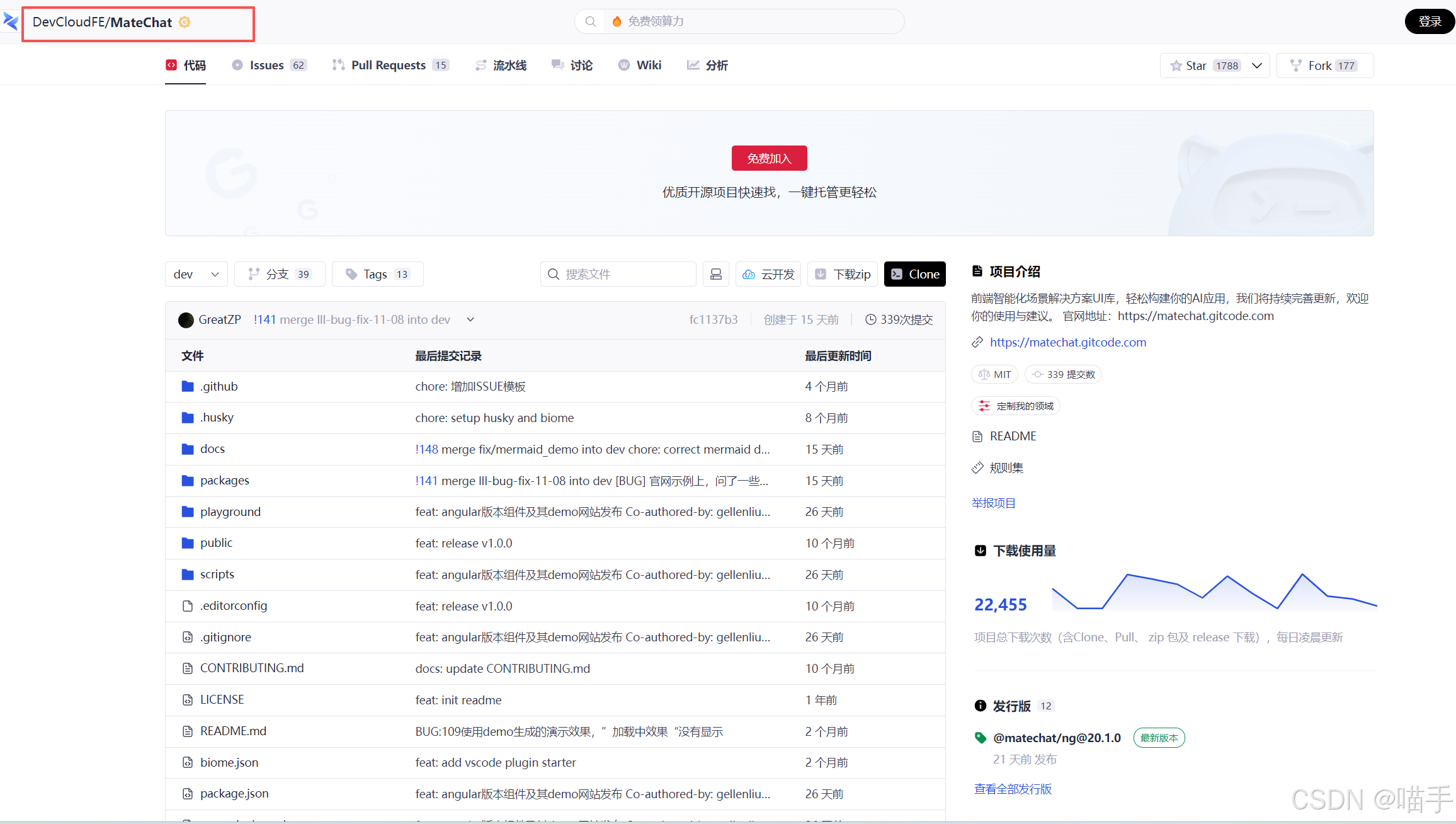
Task: Open the matechat.gitcode.com website link
Action: click(1067, 342)
